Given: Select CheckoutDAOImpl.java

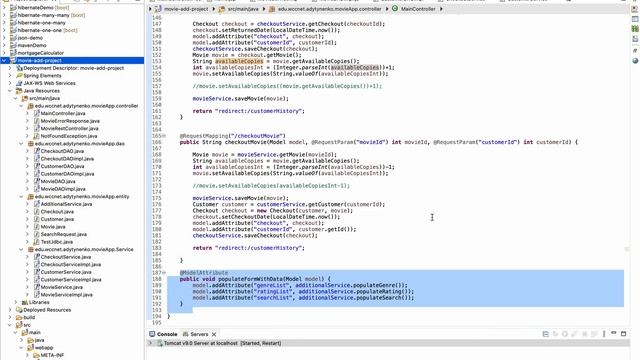Looking at the screenshot, I should tap(67, 159).
